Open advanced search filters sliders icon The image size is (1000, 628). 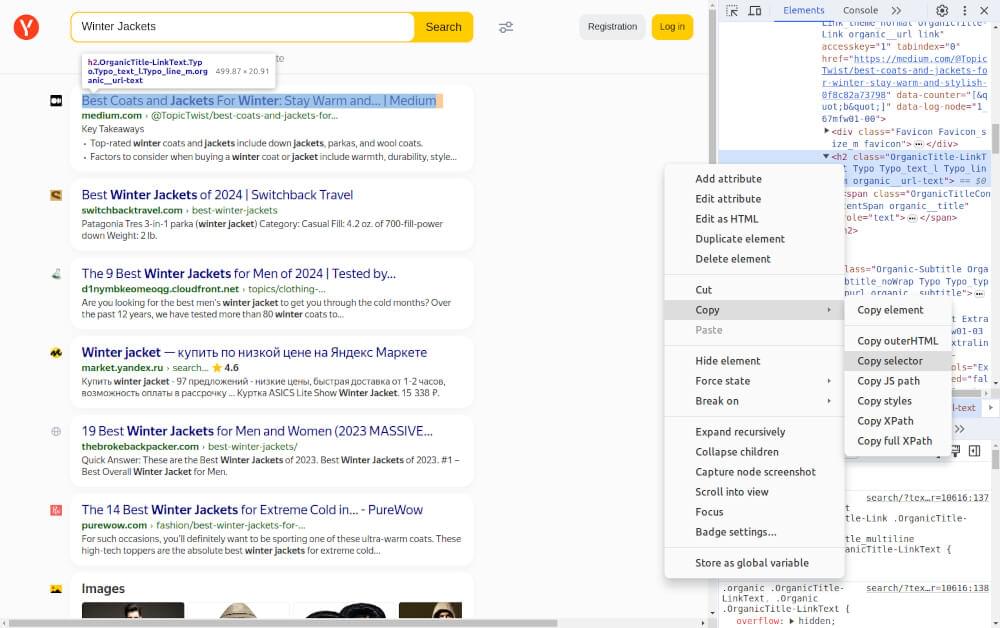tap(506, 27)
